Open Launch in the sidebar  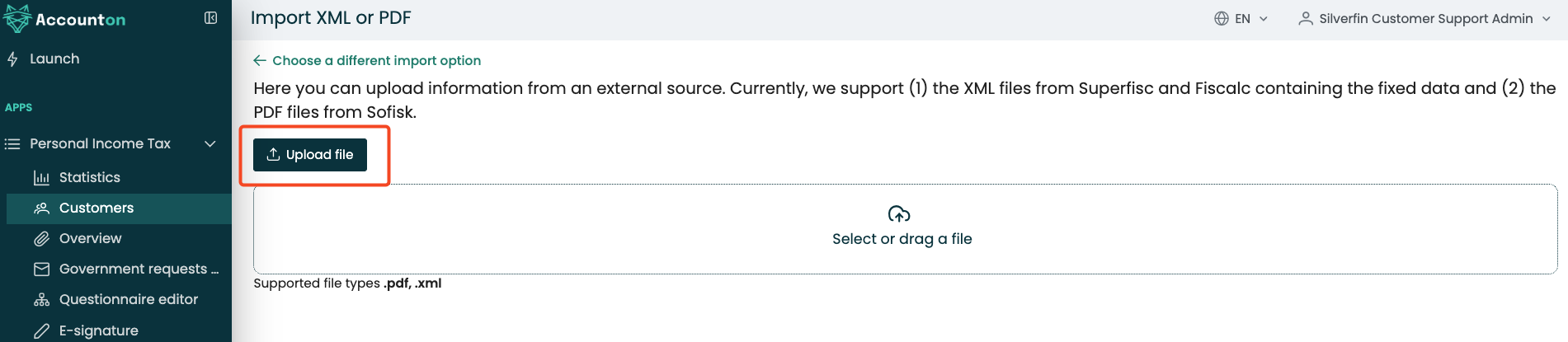pyautogui.click(x=54, y=59)
